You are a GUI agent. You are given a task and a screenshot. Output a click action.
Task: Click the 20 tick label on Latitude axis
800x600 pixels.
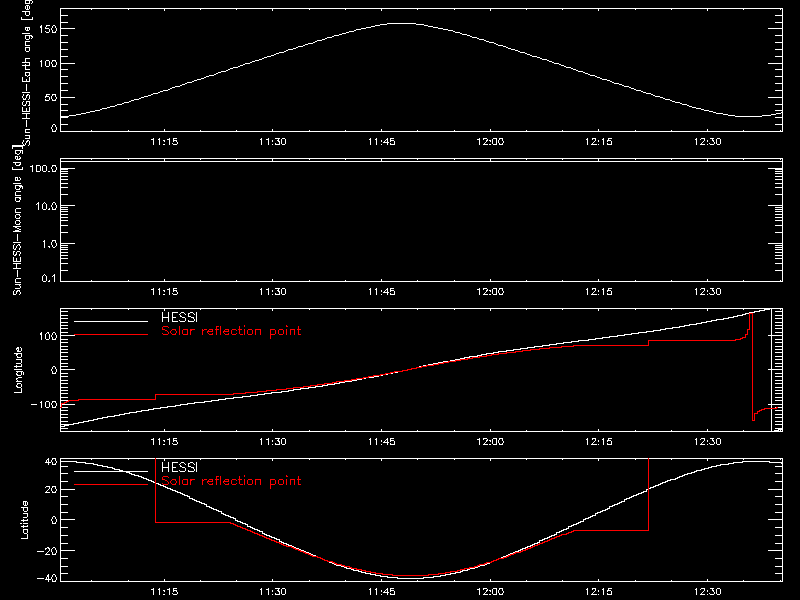51,489
